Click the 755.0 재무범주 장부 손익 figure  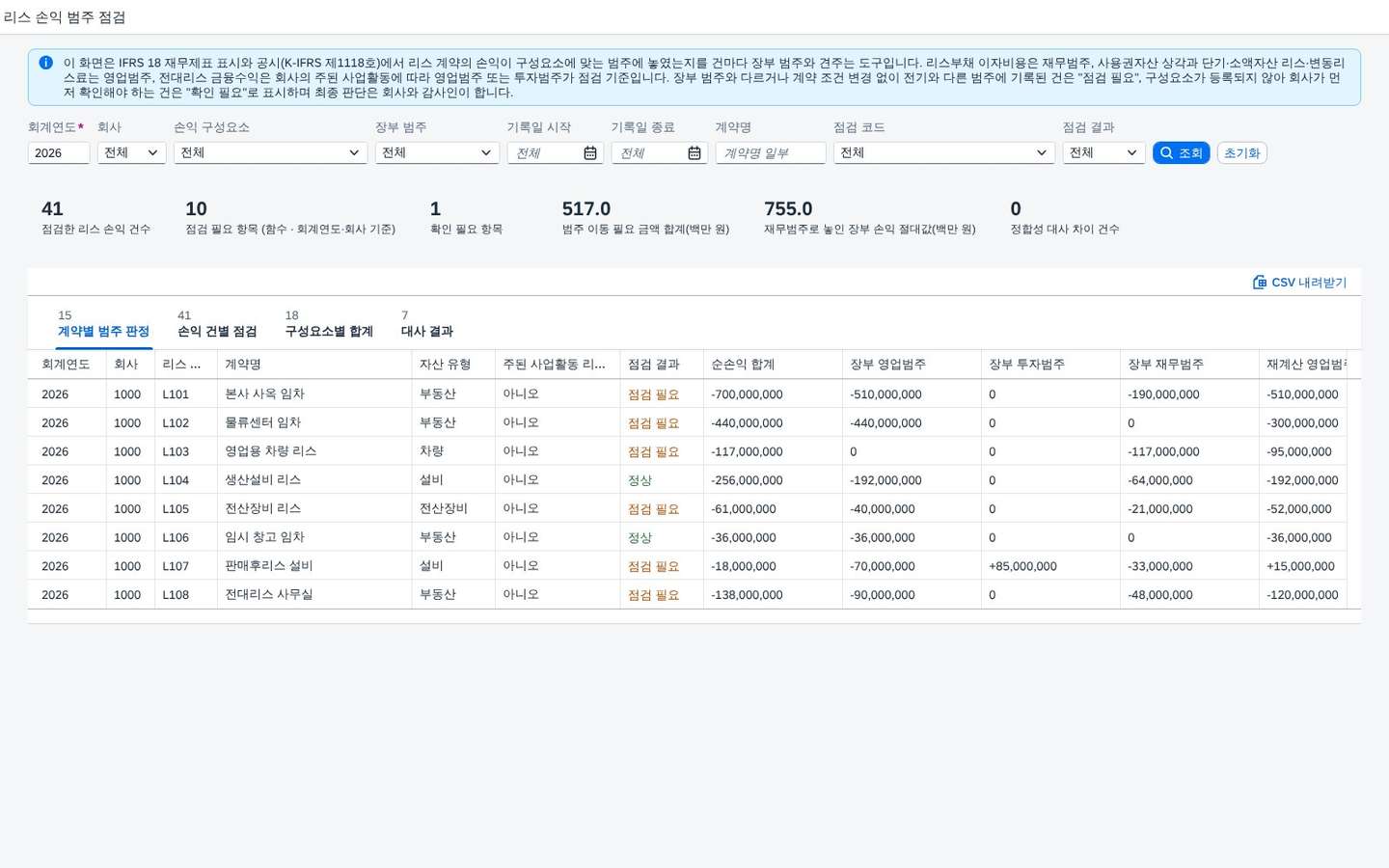[788, 209]
